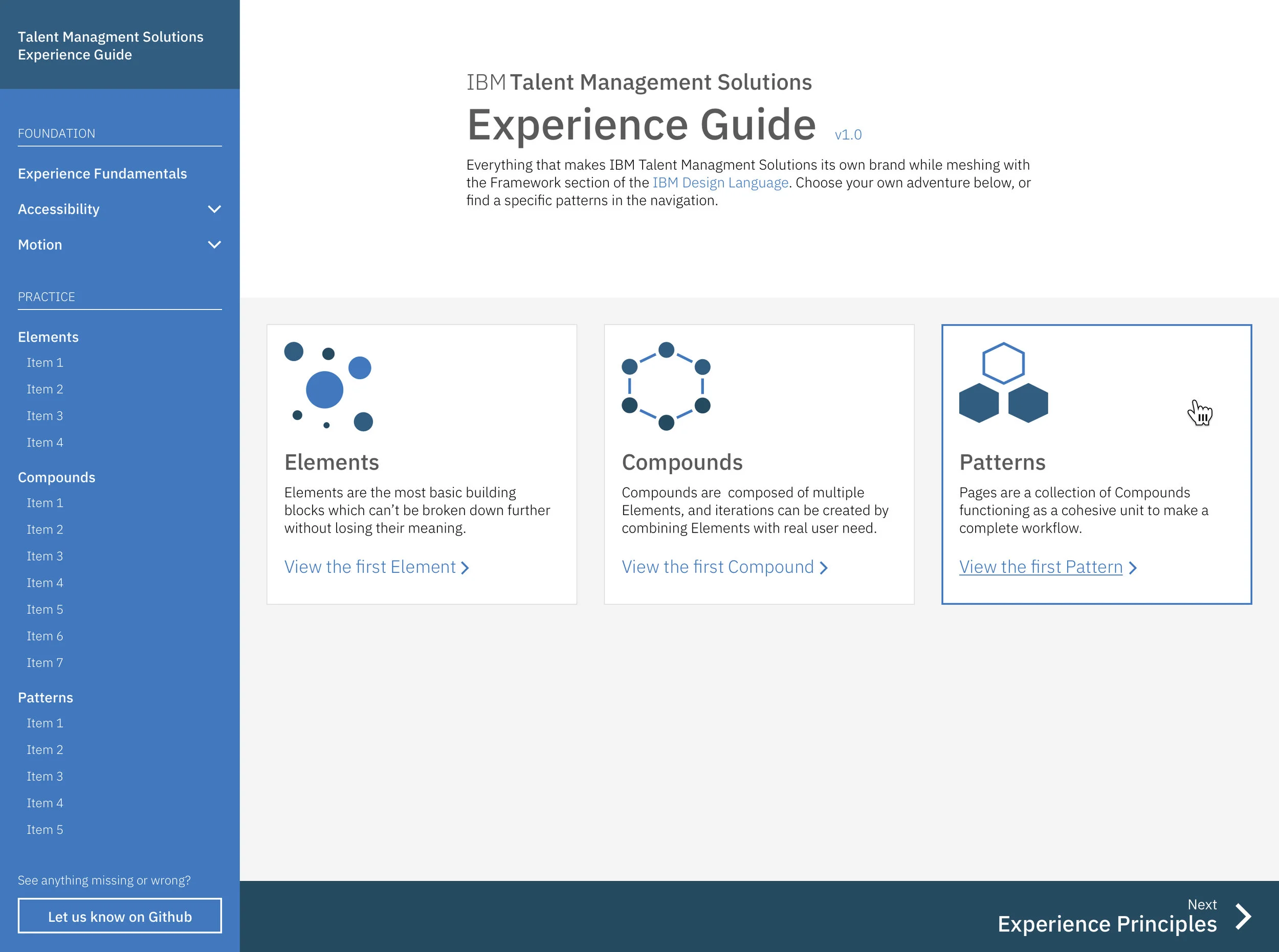Select Item 3 under Elements
This screenshot has height=952, width=1279.
(45, 416)
